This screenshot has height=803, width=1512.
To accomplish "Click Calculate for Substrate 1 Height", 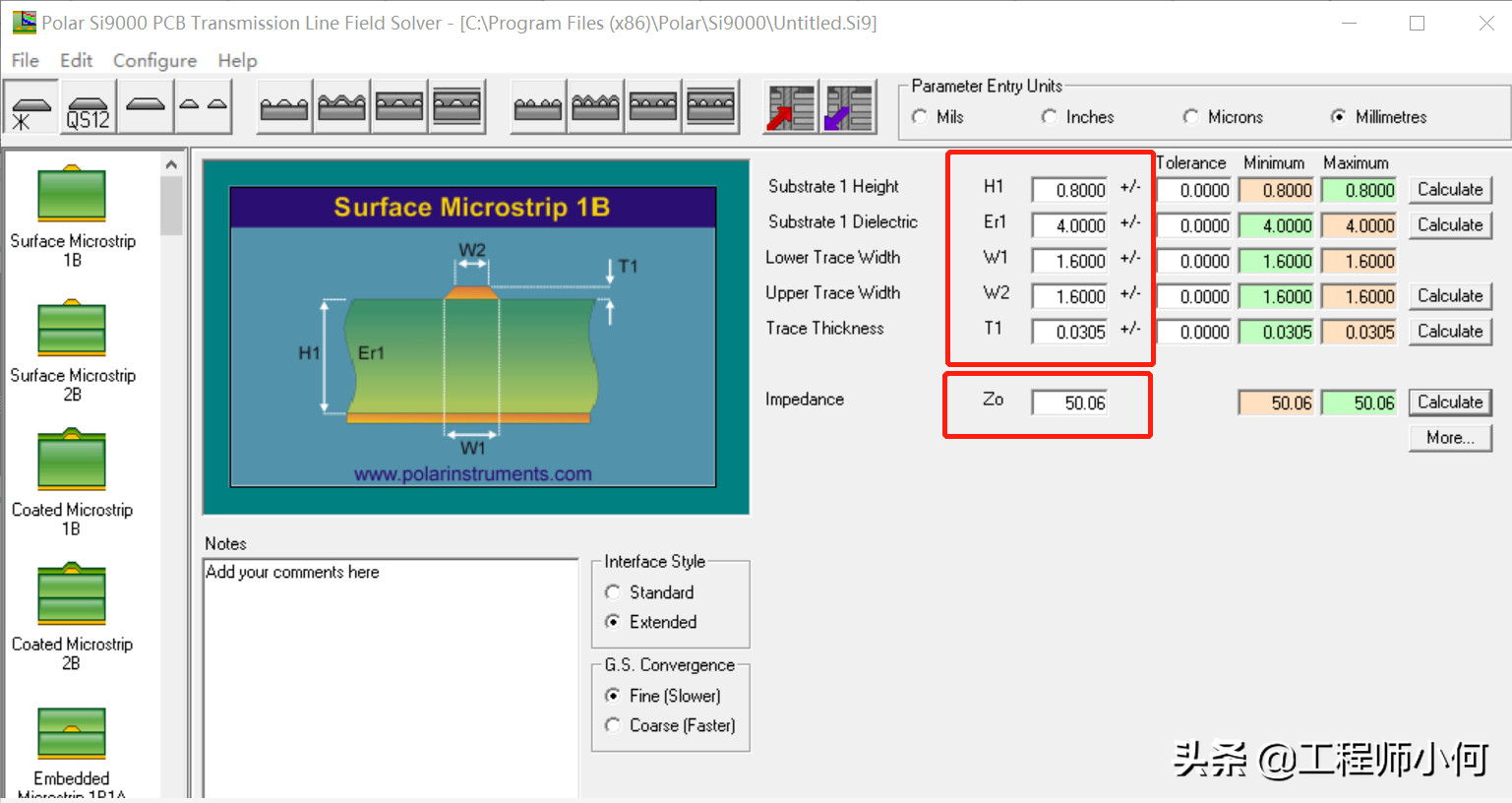I will click(x=1450, y=189).
